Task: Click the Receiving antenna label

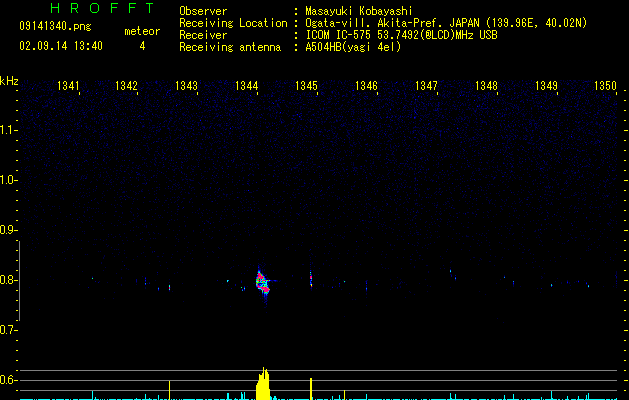Action: (x=230, y=47)
